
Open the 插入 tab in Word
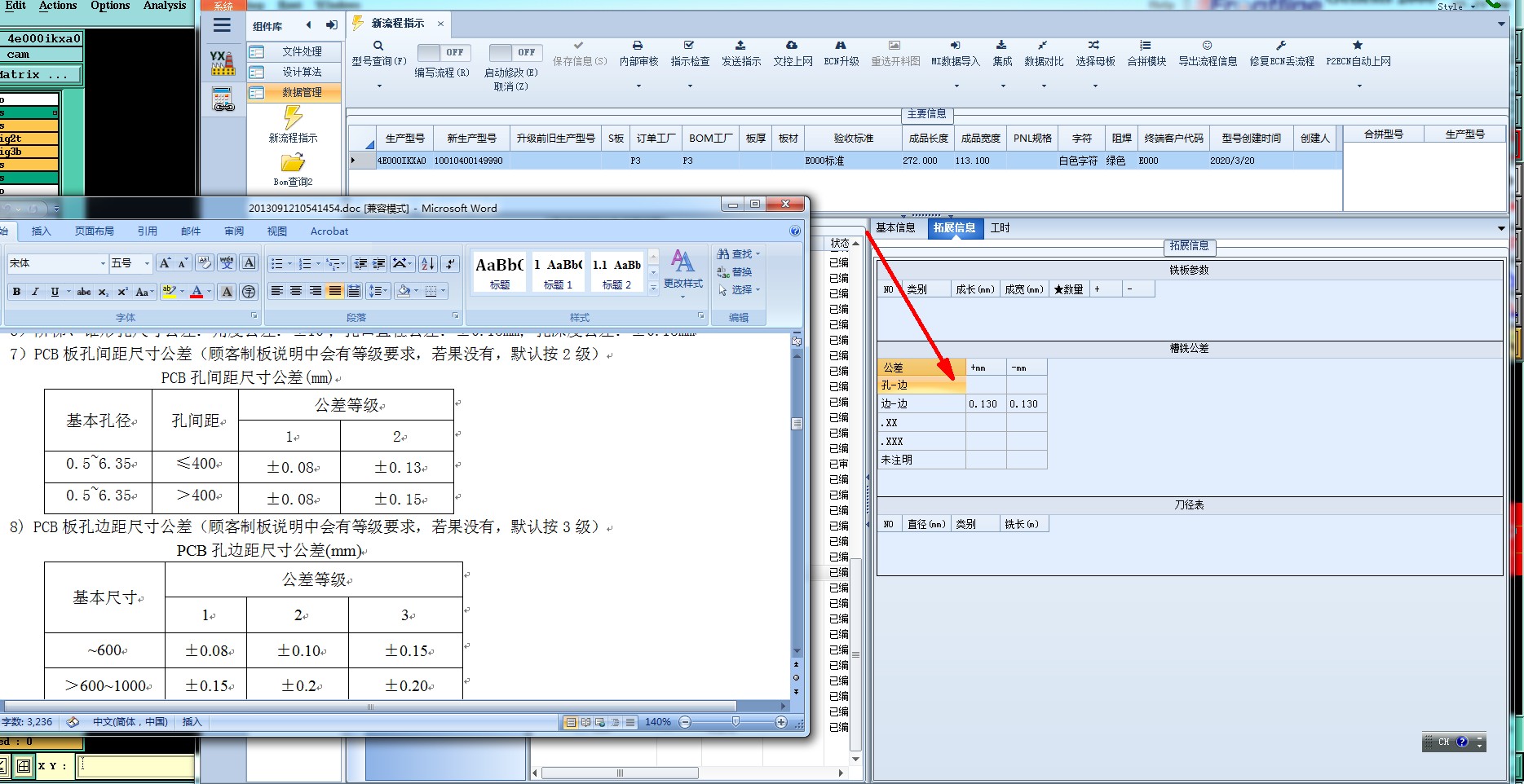pyautogui.click(x=41, y=231)
